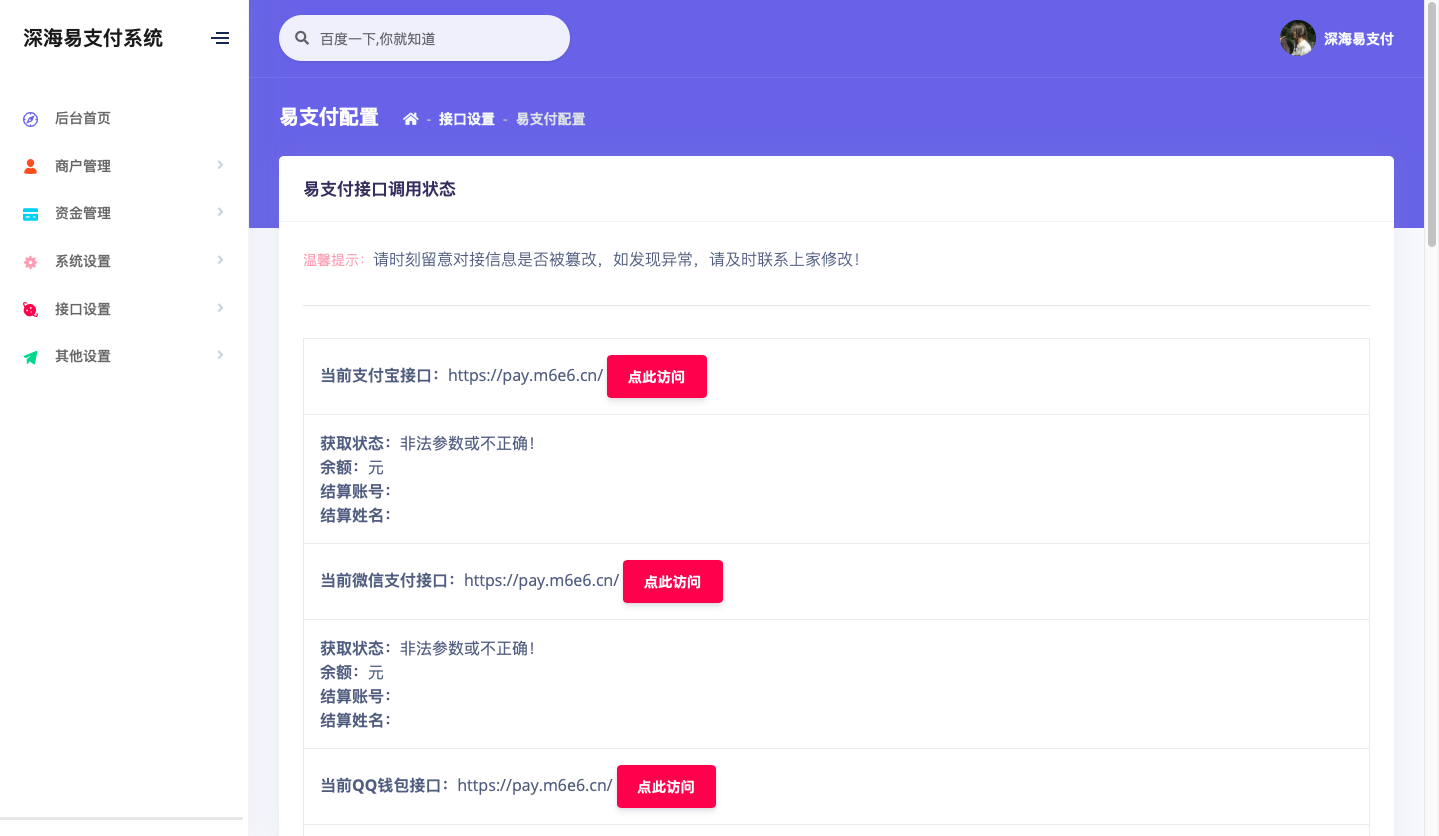This screenshot has height=836, width=1439.
Task: Click the 深海易支付 user avatar
Action: 1297,38
